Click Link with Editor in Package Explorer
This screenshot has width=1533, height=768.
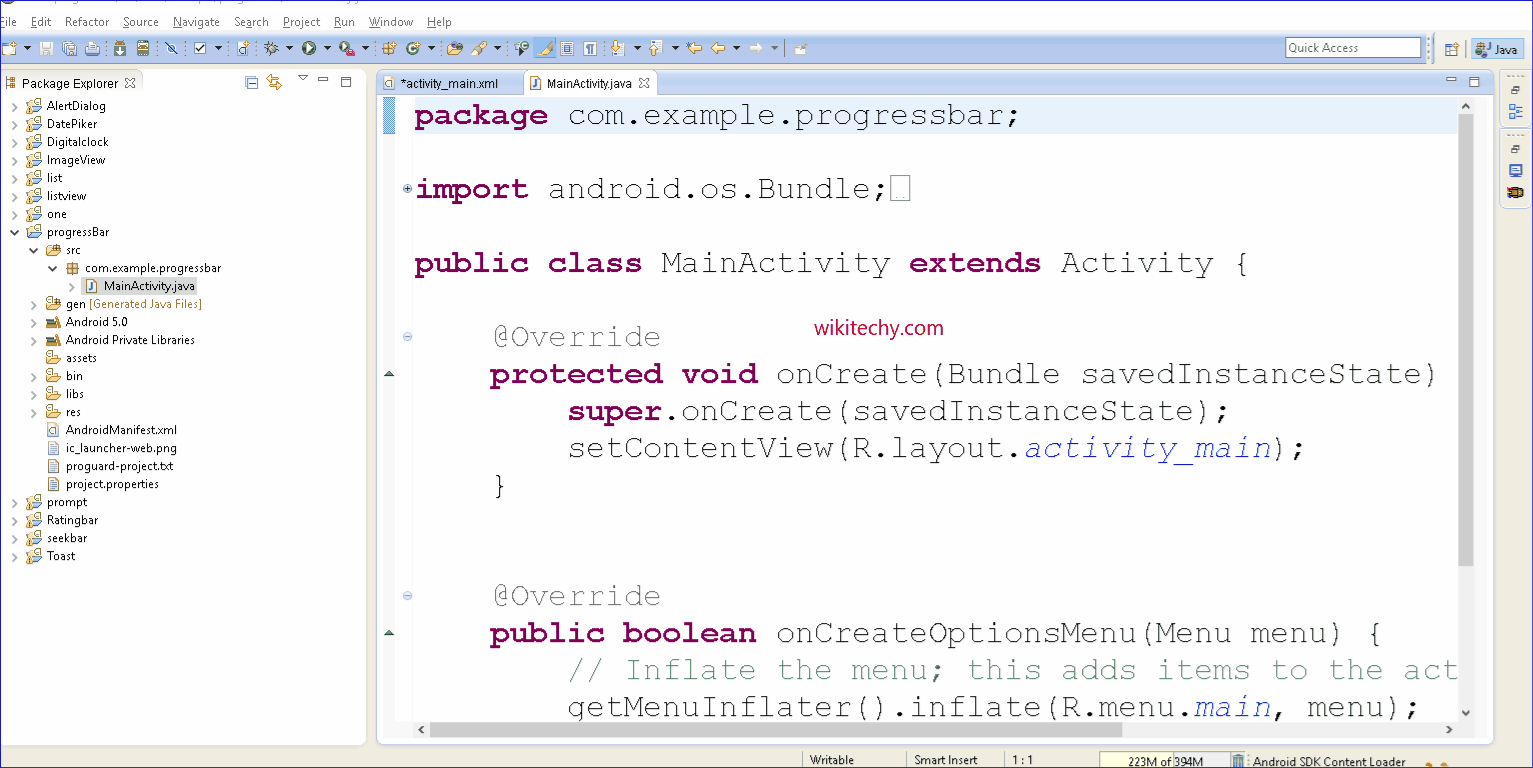[274, 83]
